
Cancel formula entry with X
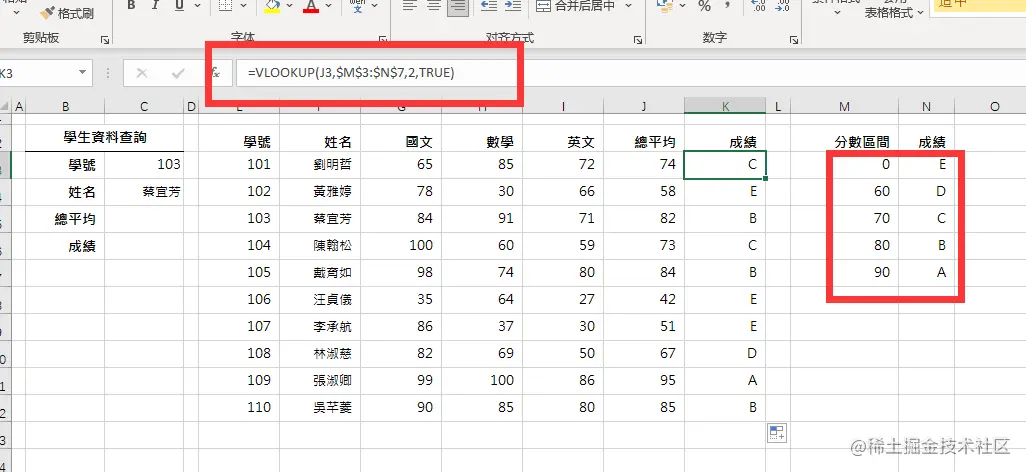pos(141,73)
